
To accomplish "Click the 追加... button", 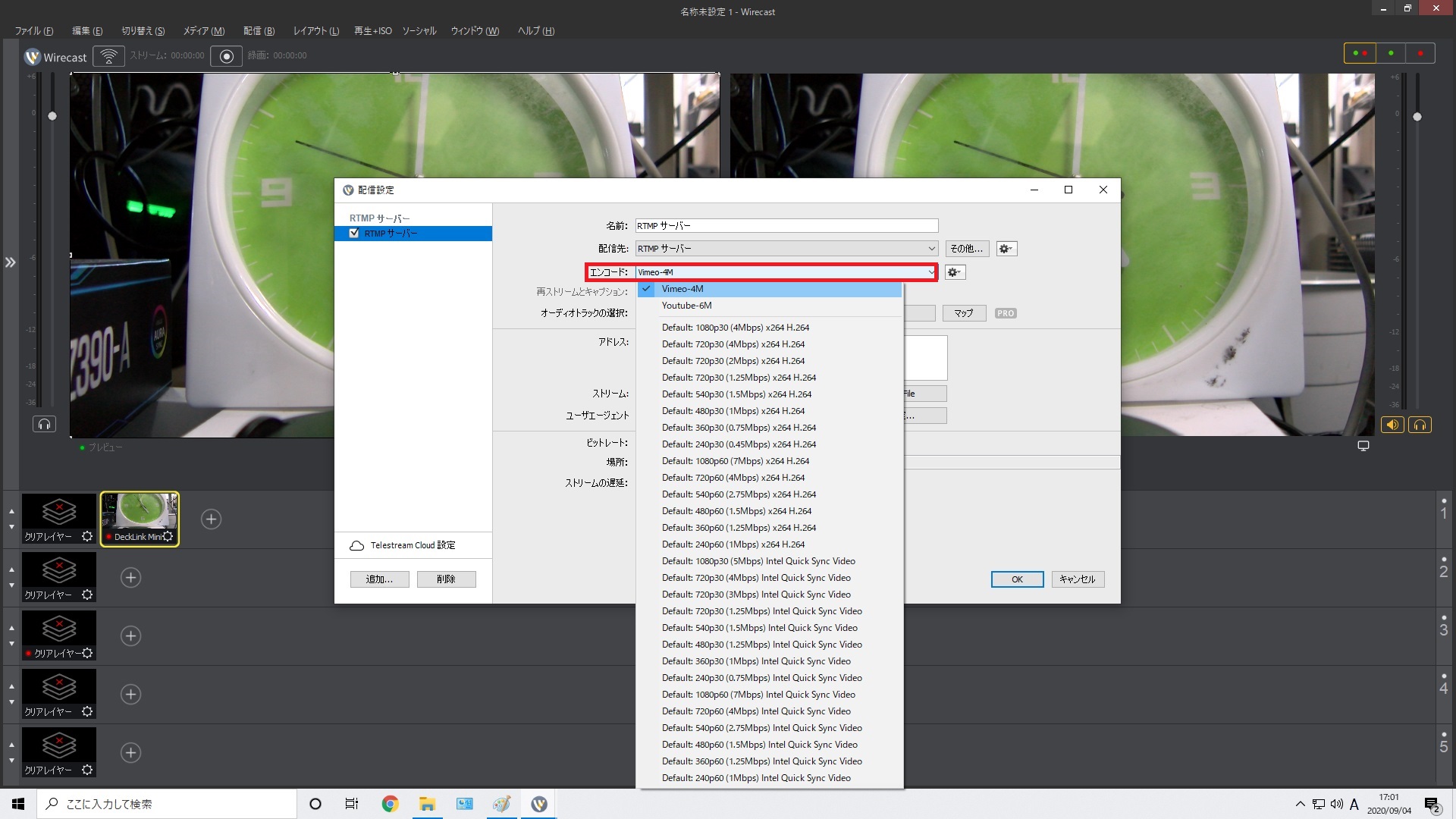I will click(379, 579).
